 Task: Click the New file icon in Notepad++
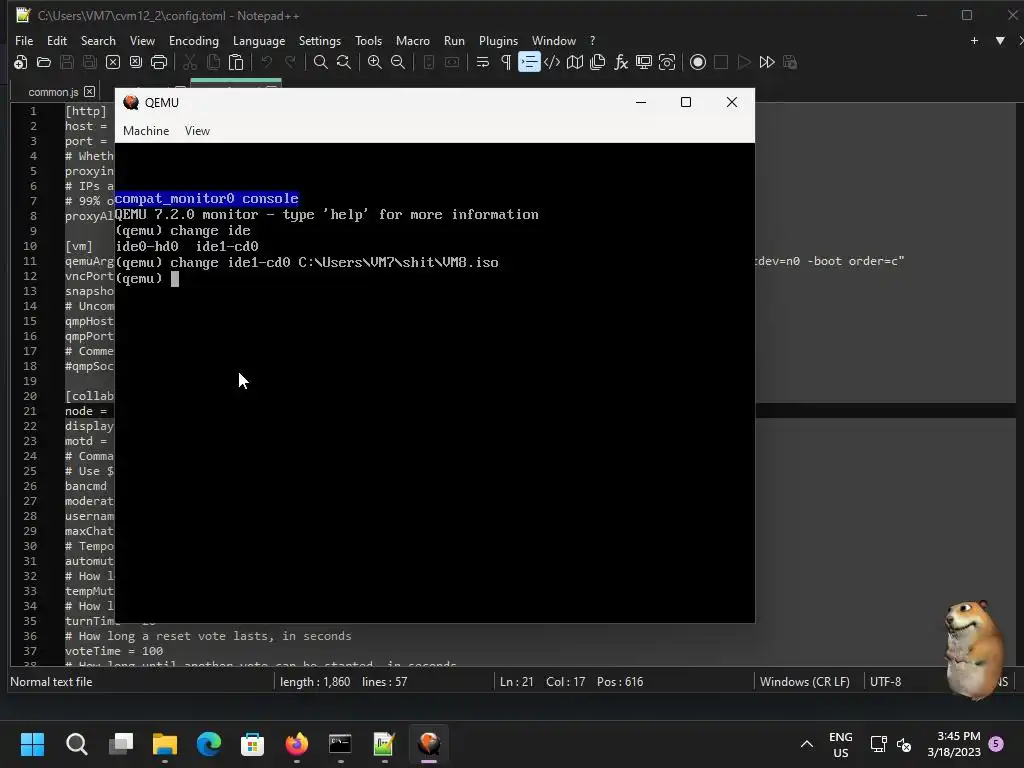coord(20,62)
